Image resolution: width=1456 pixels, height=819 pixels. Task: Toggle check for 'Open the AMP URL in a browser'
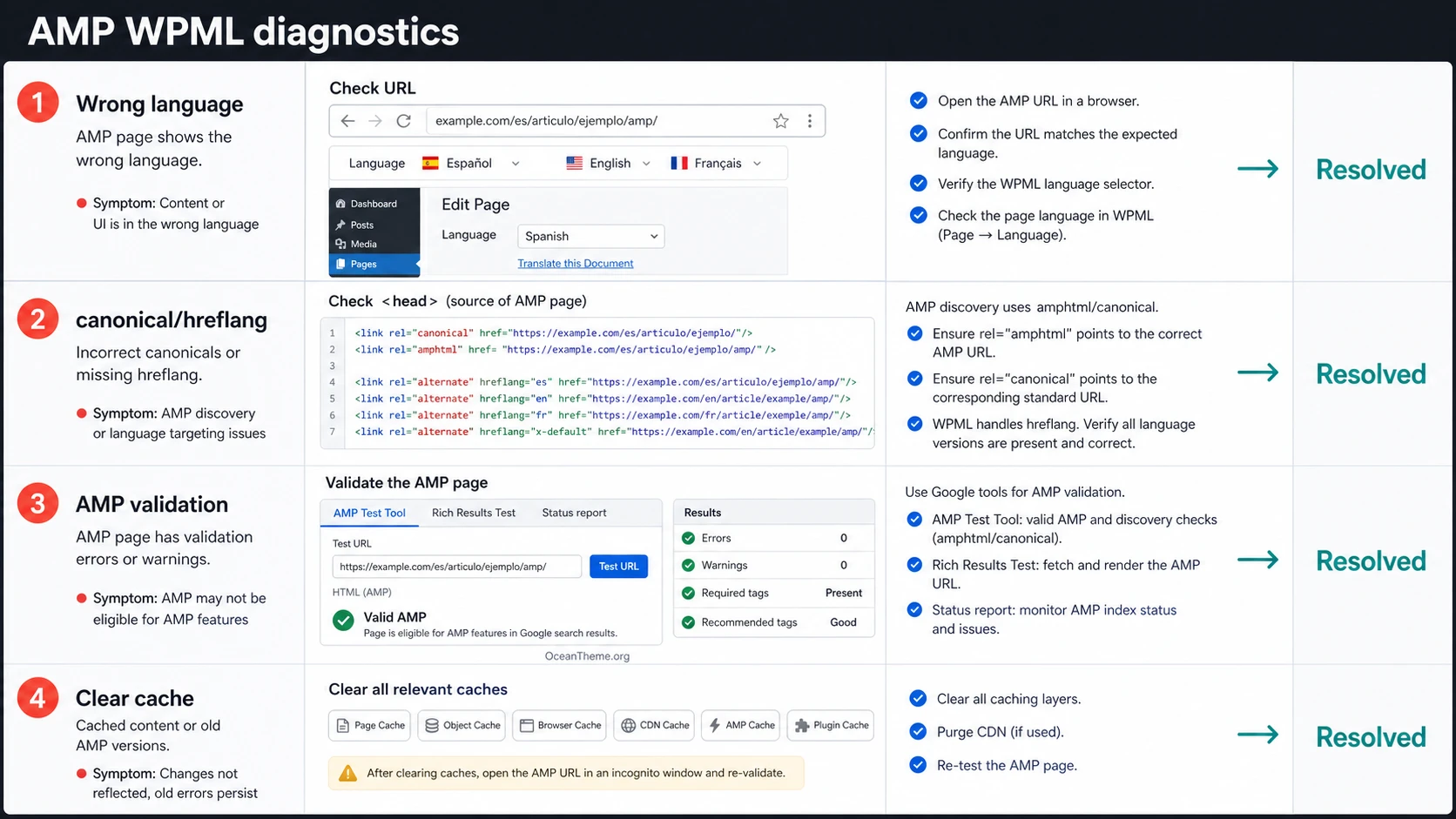(x=918, y=100)
